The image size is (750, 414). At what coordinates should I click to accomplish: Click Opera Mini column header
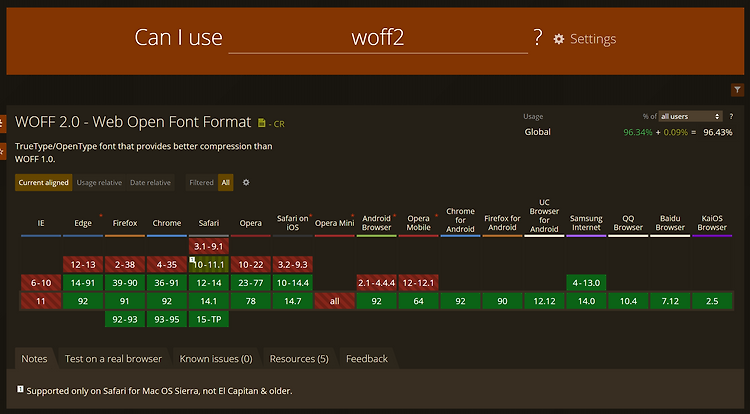334,223
